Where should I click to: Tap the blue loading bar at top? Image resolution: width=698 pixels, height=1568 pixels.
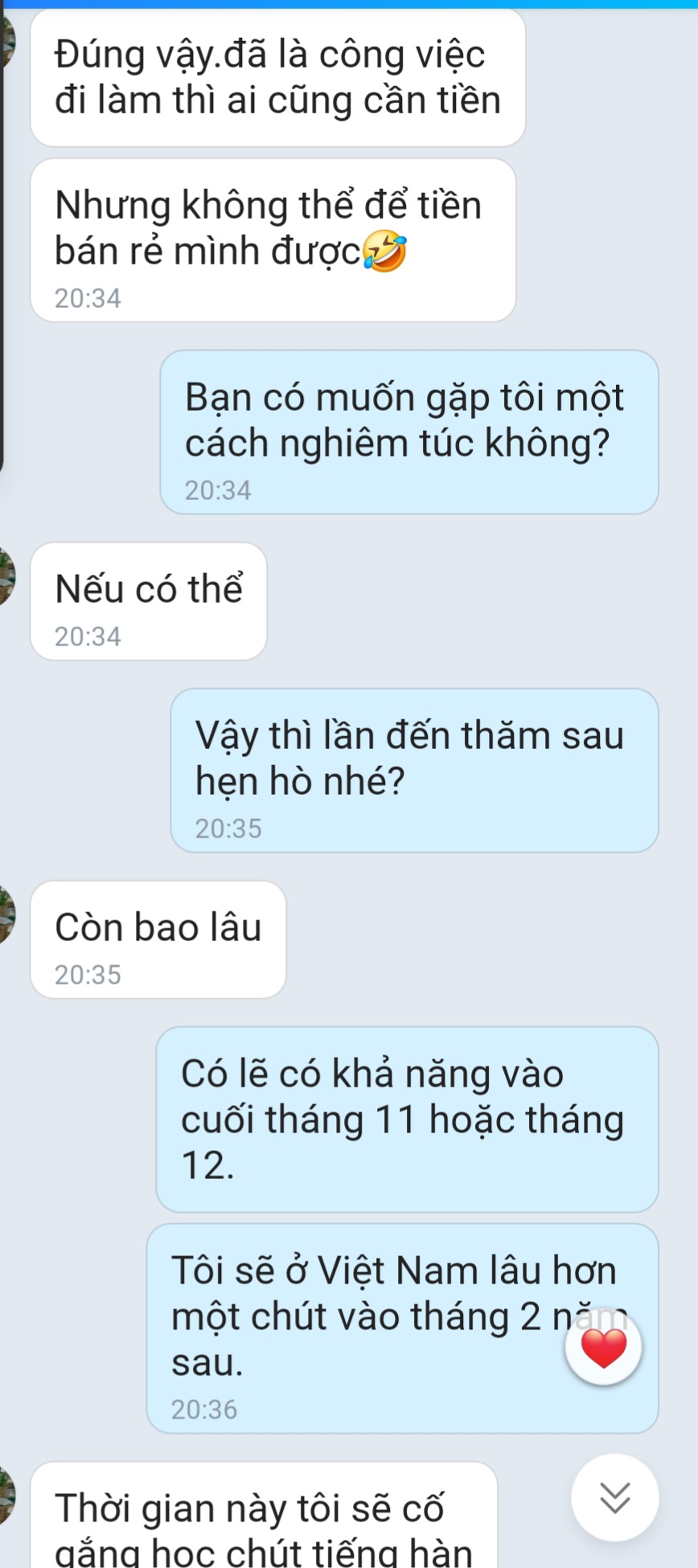pyautogui.click(x=349, y=4)
